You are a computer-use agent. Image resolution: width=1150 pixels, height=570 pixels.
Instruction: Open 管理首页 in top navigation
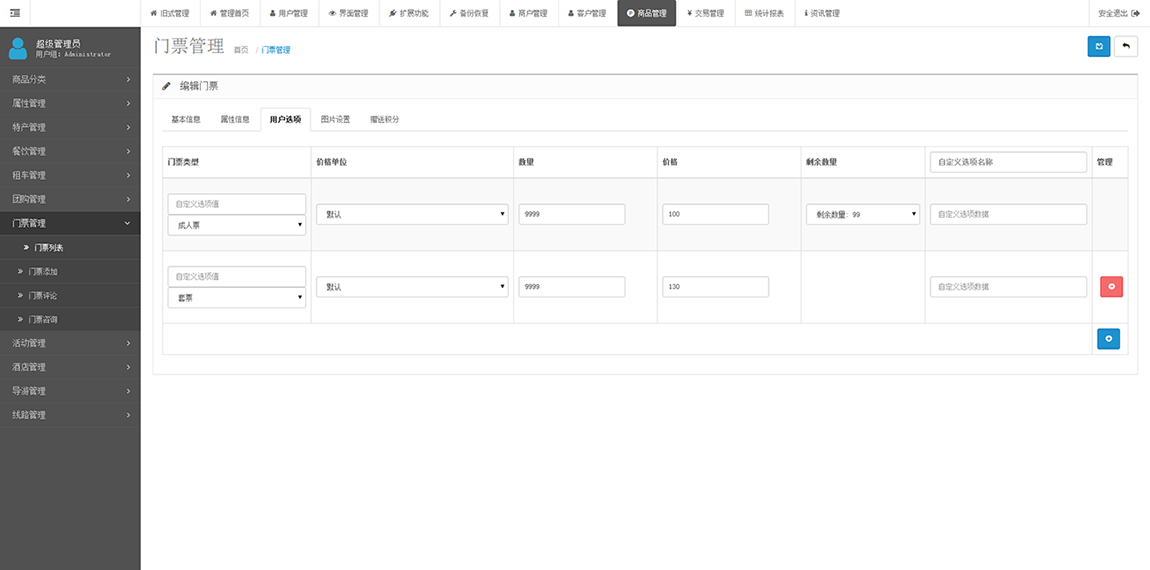click(x=230, y=13)
